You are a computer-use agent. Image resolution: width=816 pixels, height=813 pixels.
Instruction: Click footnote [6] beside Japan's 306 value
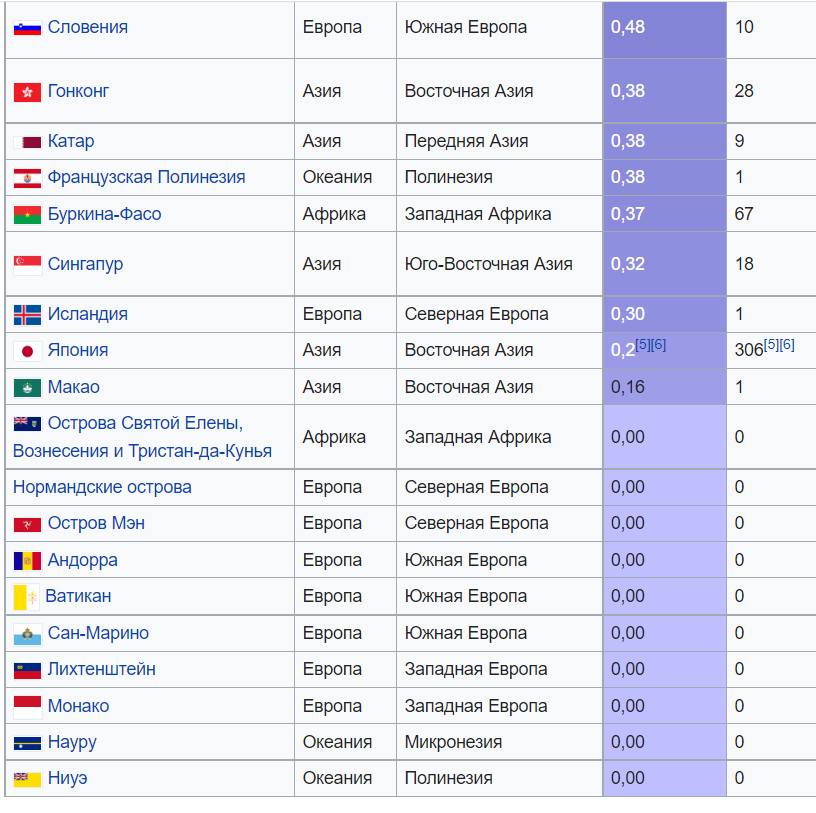click(x=787, y=345)
